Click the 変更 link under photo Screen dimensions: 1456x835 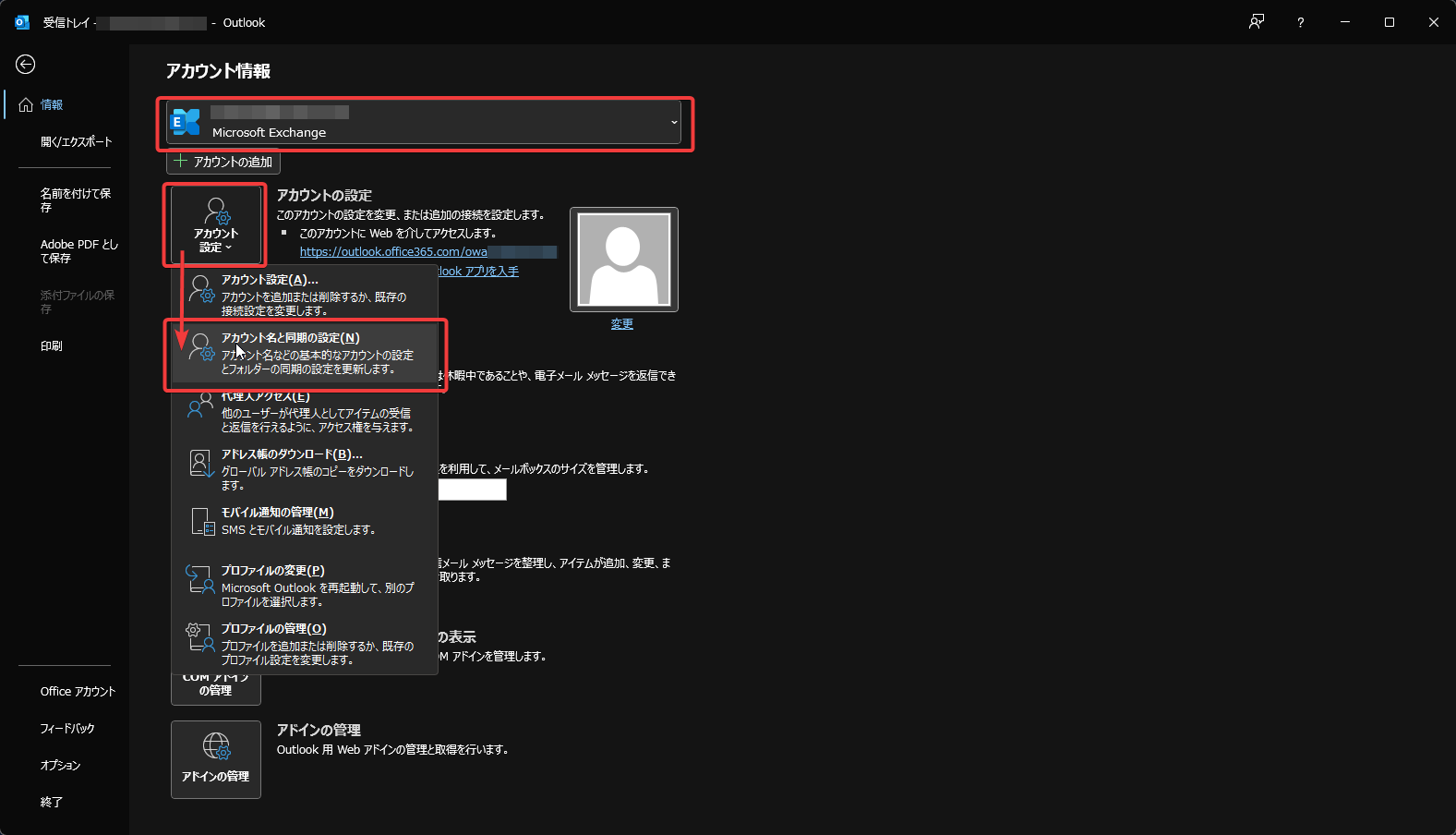[x=622, y=324]
